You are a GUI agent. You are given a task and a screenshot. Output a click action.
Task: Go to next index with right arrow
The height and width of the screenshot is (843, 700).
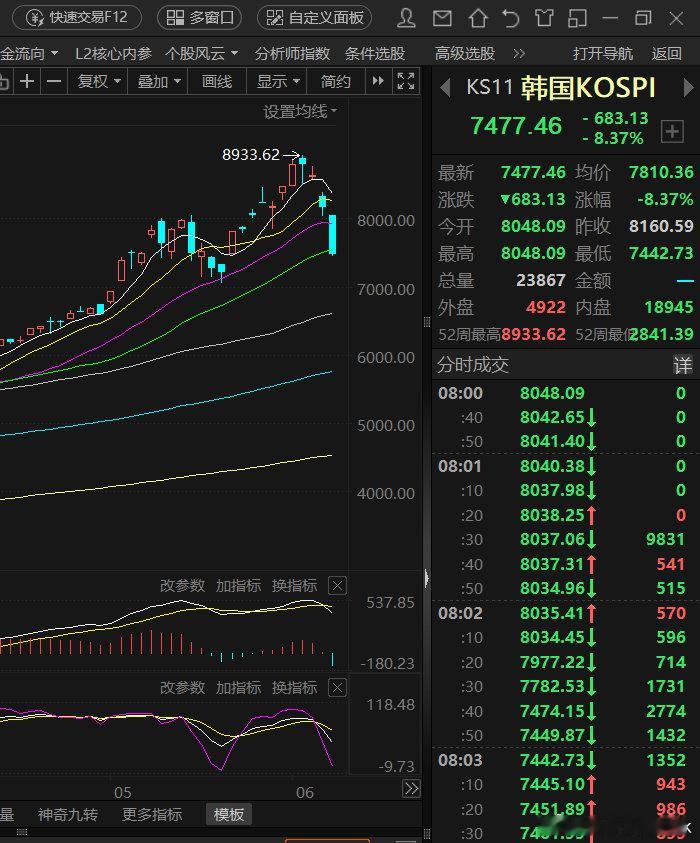(688, 88)
